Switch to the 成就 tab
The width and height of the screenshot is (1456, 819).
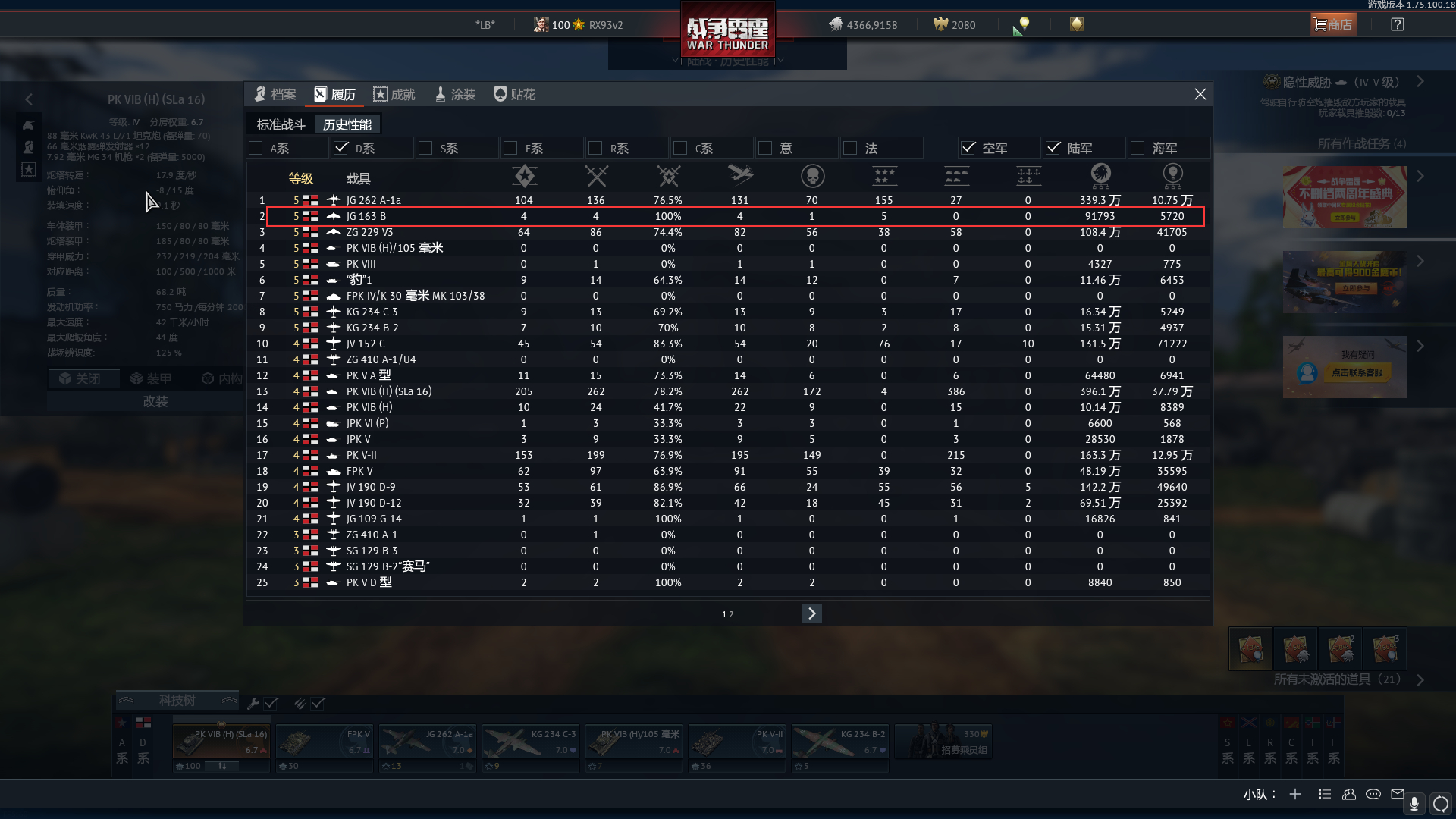tap(394, 94)
